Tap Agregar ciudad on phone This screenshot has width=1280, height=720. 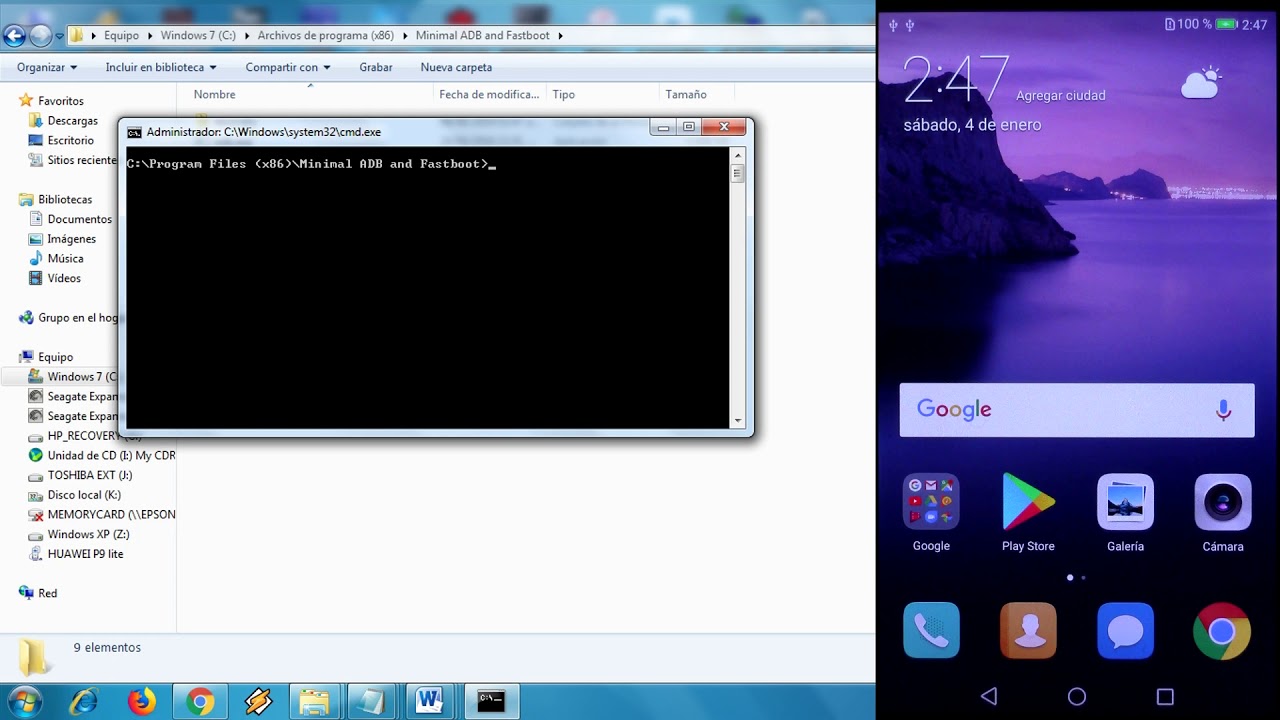pos(1061,96)
